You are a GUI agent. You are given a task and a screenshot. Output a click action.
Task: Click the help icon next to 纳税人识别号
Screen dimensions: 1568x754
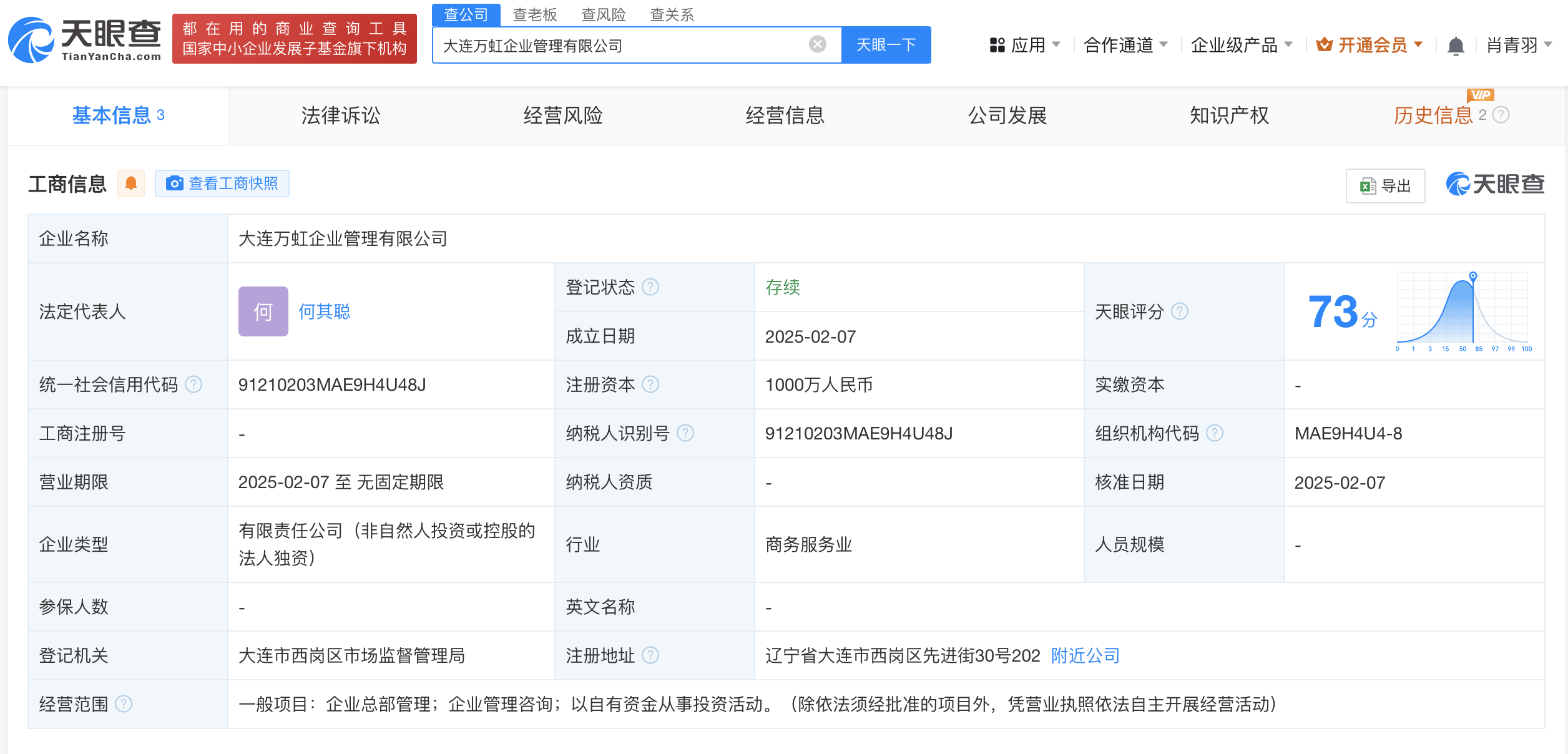[685, 433]
